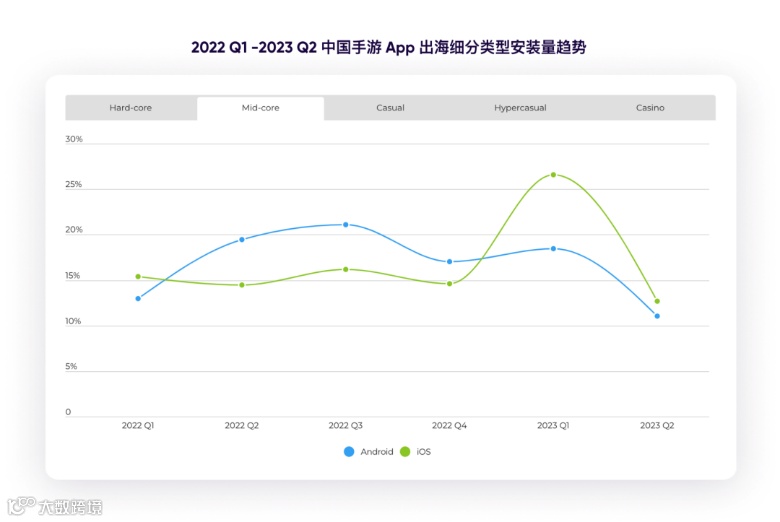This screenshot has height=522, width=780.
Task: Open the Casino tab
Action: pos(650,107)
